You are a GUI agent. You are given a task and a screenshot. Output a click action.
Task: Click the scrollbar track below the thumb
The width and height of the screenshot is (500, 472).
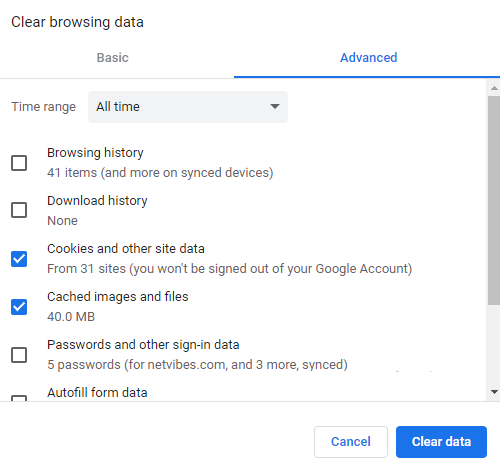pos(494,345)
